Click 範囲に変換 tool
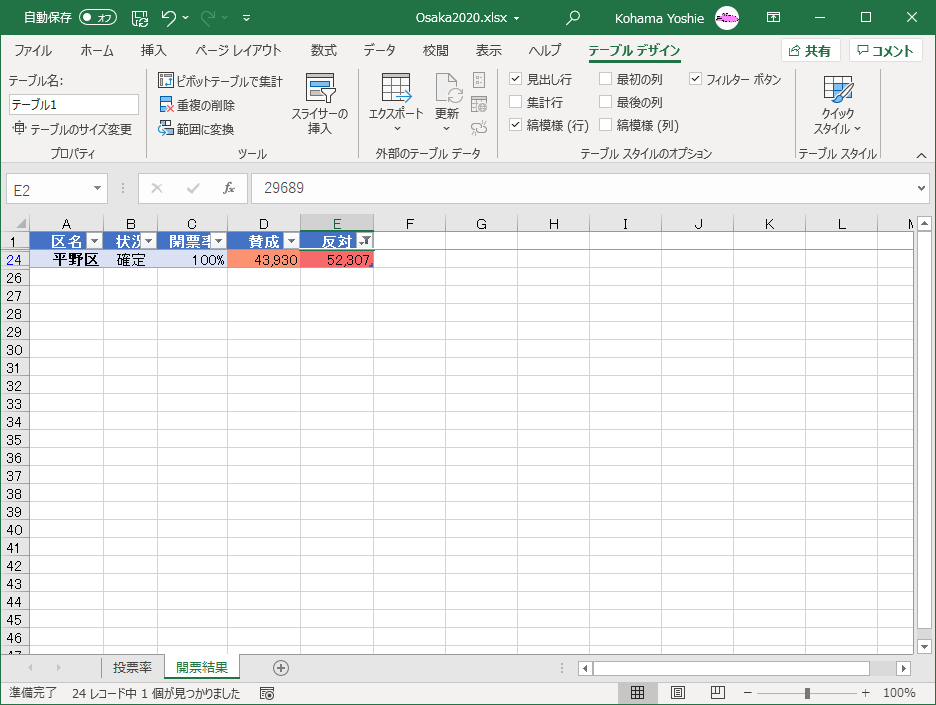The width and height of the screenshot is (936, 705). (197, 129)
